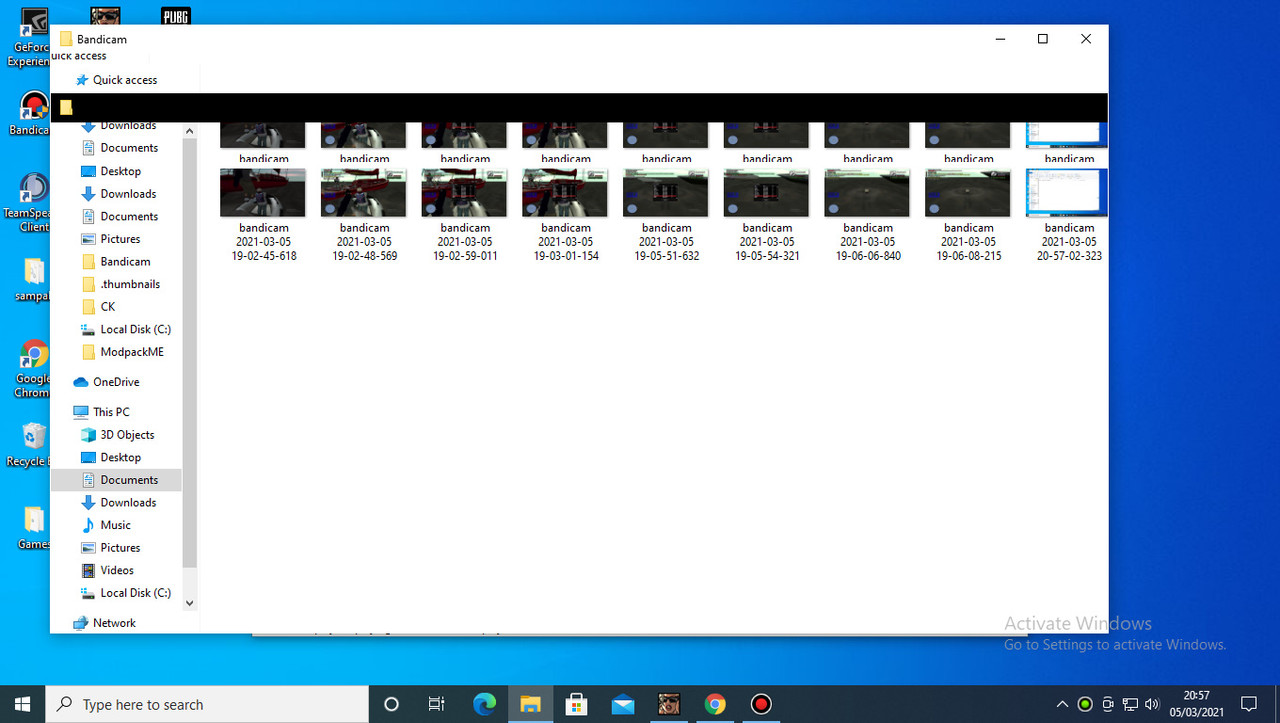The width and height of the screenshot is (1280, 723).
Task: Switch to the game icon on the taskbar
Action: coord(668,704)
